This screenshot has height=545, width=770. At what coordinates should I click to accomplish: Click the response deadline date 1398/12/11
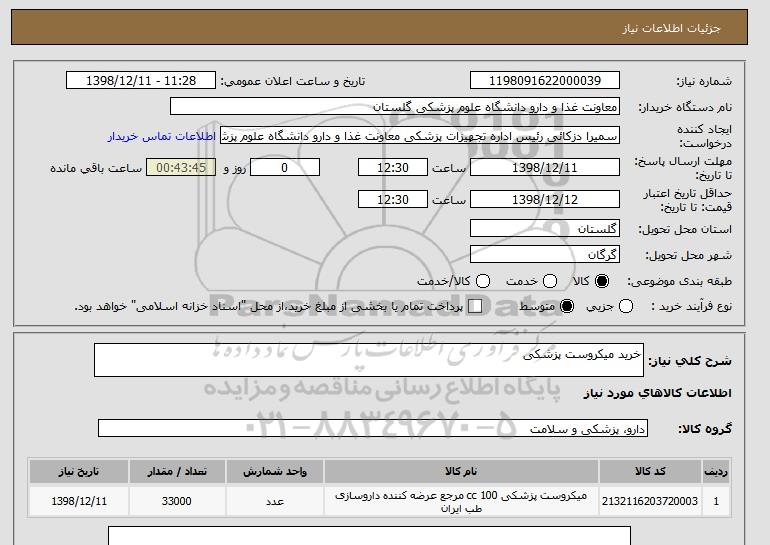pyautogui.click(x=545, y=167)
